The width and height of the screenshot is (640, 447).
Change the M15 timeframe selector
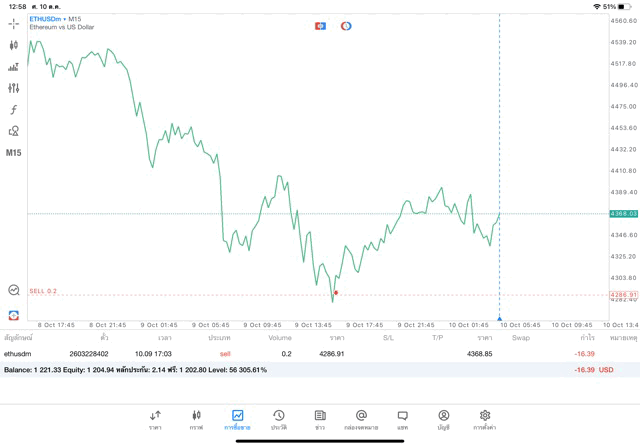click(14, 153)
